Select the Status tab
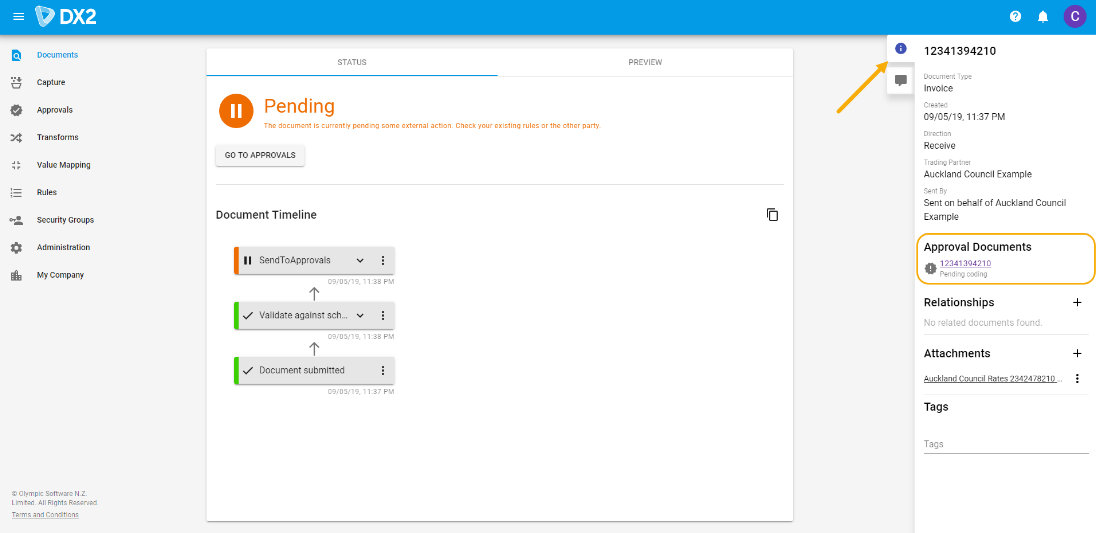Image resolution: width=1096 pixels, height=533 pixels. point(352,62)
